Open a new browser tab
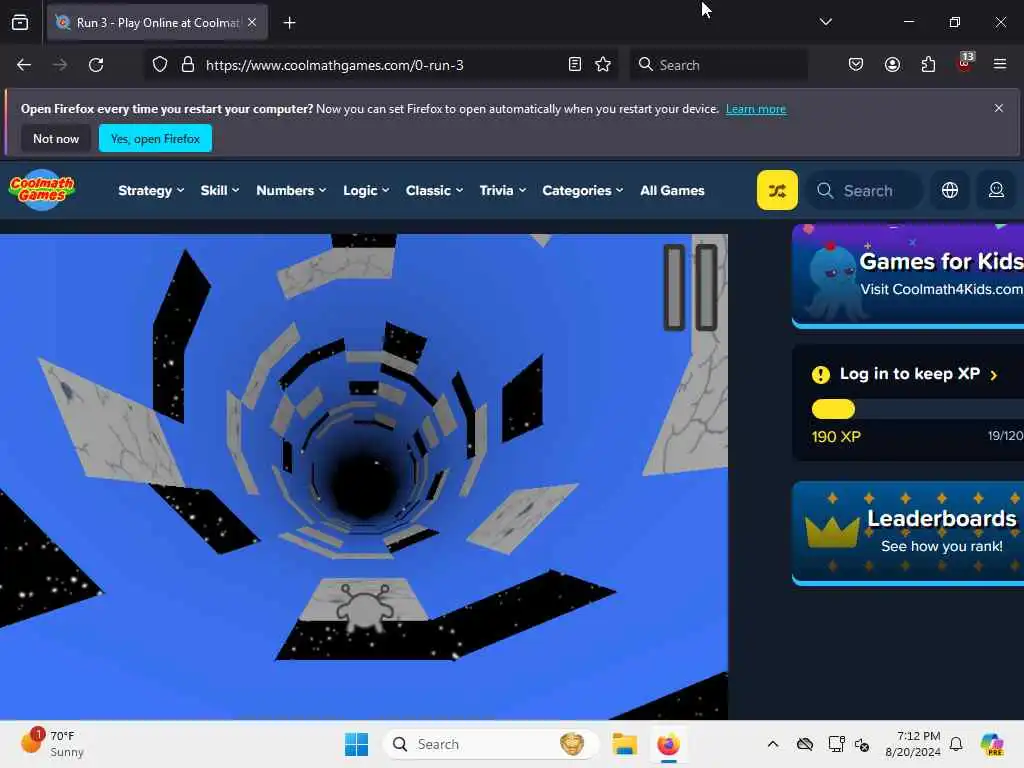Screen dimensions: 1024x768 [289, 23]
